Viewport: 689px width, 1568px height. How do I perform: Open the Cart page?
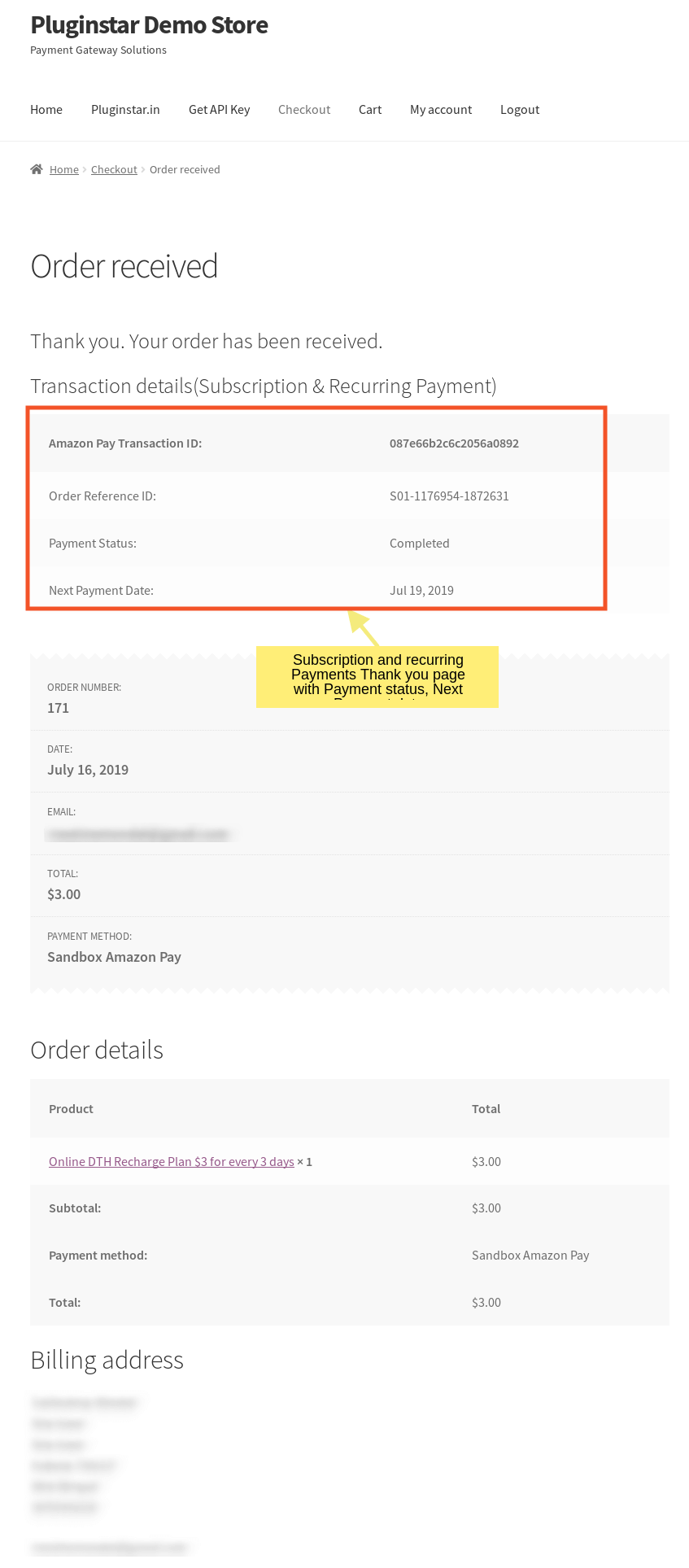coord(370,110)
